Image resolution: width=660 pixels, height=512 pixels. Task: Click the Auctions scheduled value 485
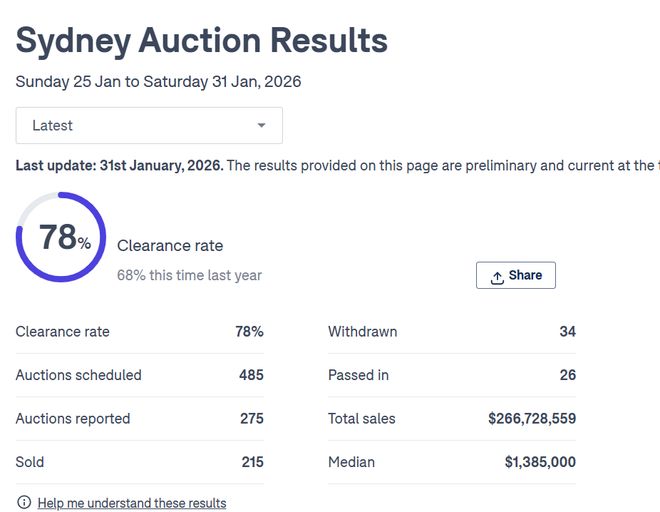pos(251,375)
